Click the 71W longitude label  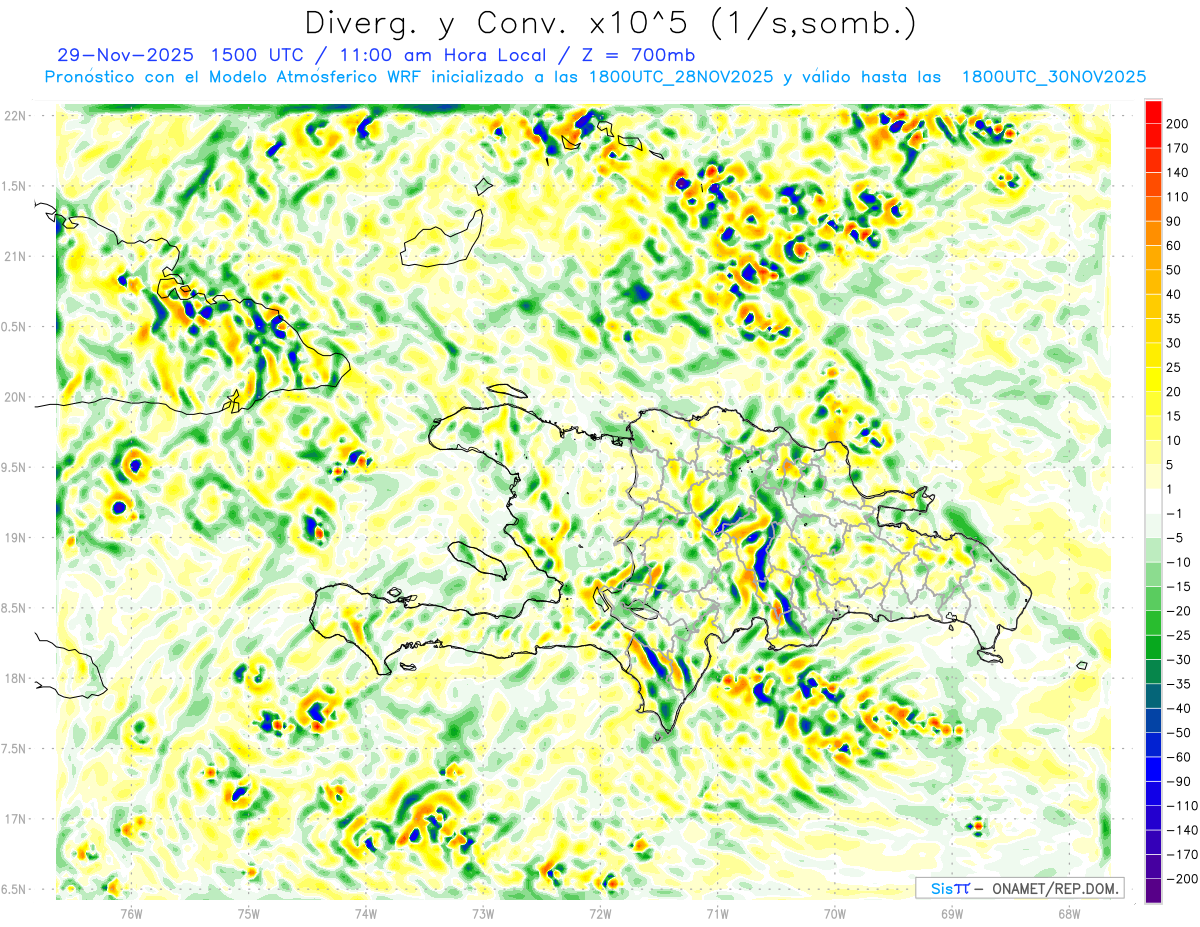pos(717,913)
